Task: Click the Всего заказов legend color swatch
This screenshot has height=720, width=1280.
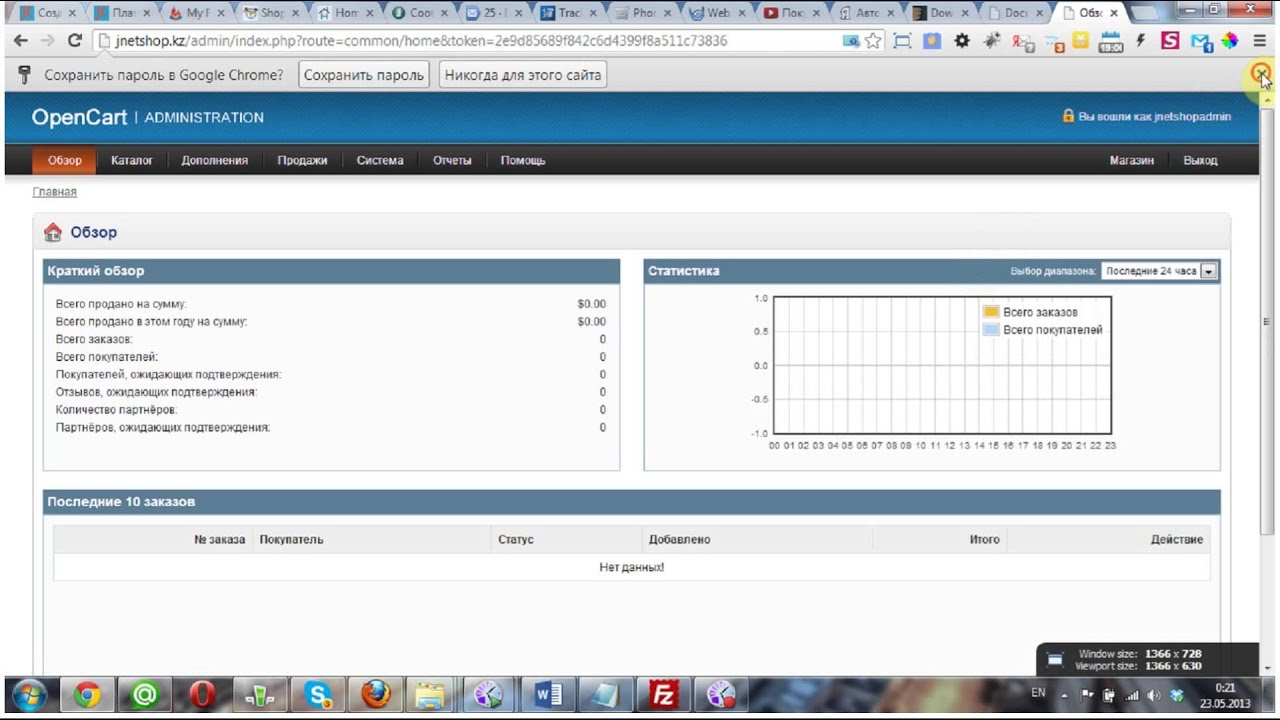Action: point(991,312)
